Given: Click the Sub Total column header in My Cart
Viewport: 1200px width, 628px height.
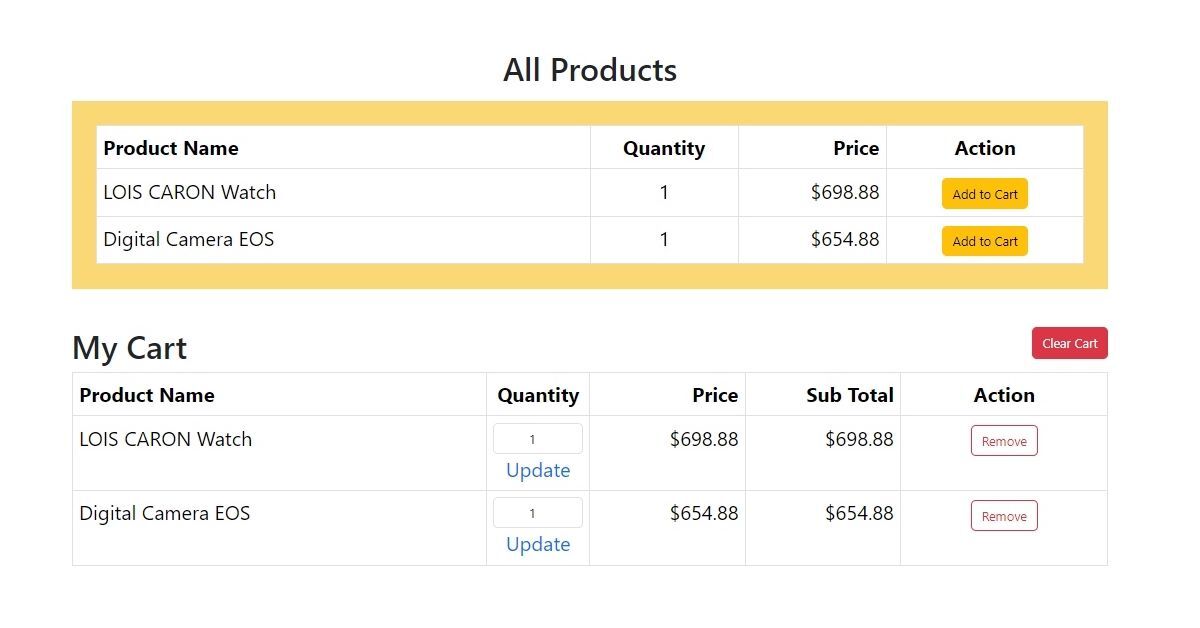Looking at the screenshot, I should pos(850,395).
